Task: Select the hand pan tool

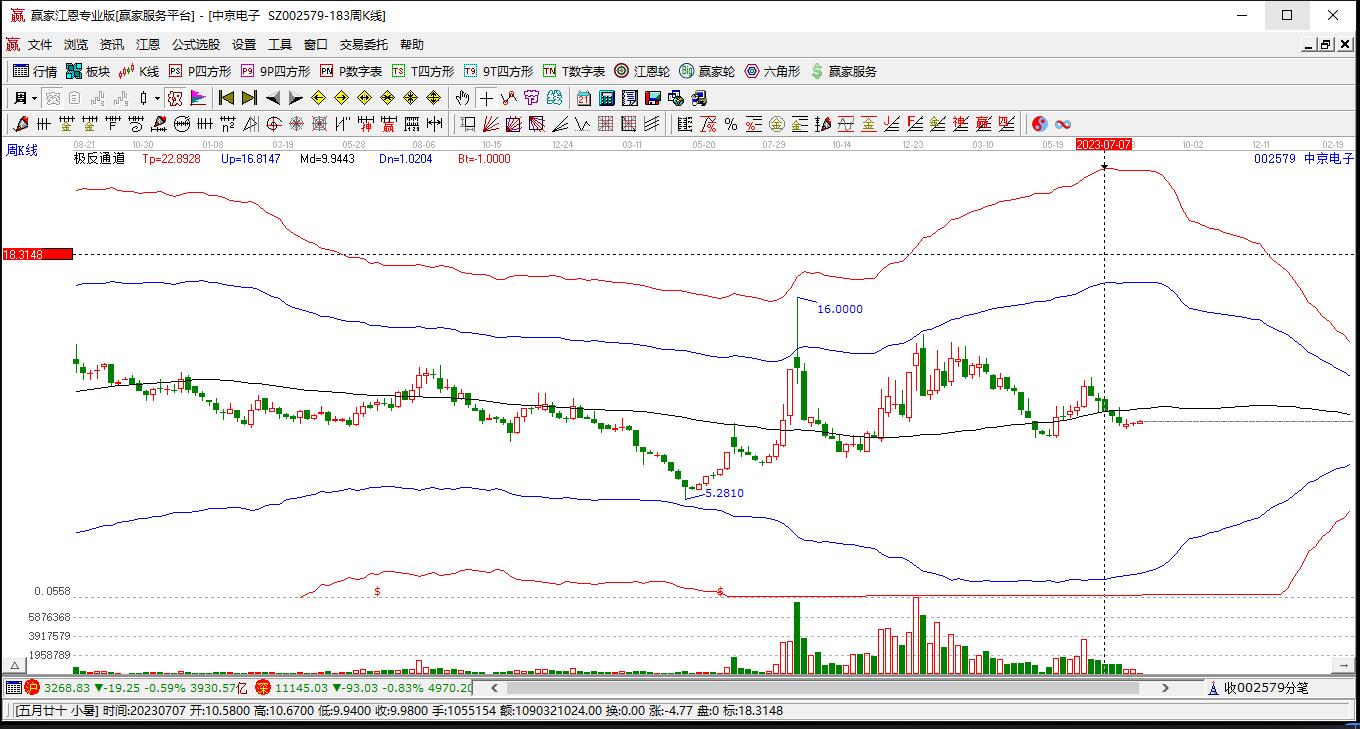Action: [462, 98]
